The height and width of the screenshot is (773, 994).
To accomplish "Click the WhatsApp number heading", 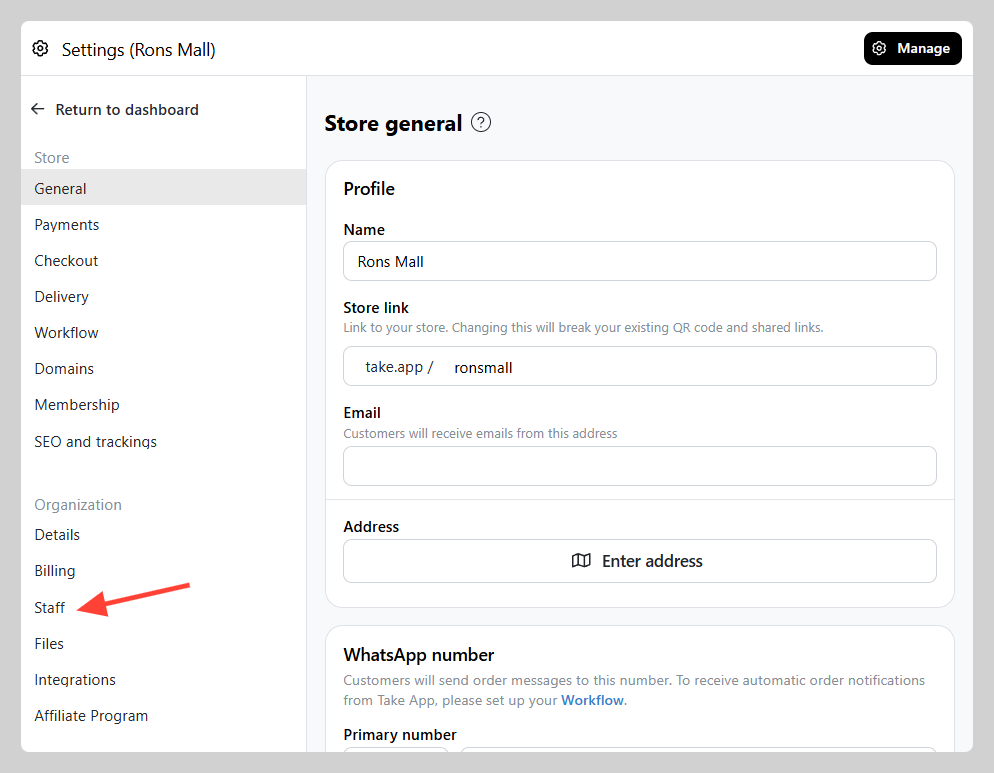I will [418, 655].
